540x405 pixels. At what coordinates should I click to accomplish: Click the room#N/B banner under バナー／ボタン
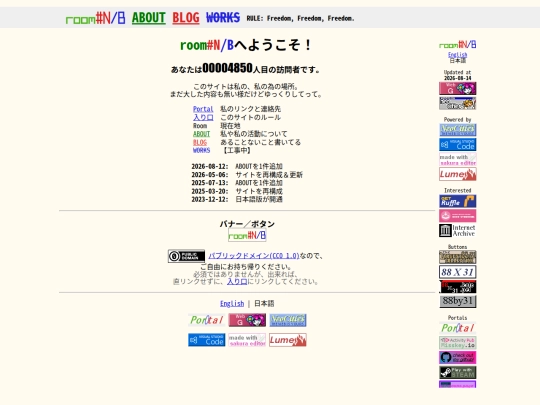point(247,236)
